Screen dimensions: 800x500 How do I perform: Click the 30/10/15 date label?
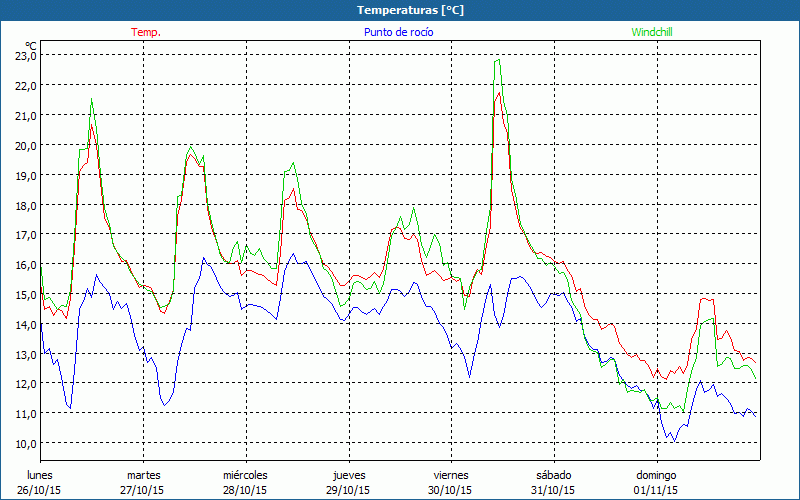pyautogui.click(x=450, y=490)
